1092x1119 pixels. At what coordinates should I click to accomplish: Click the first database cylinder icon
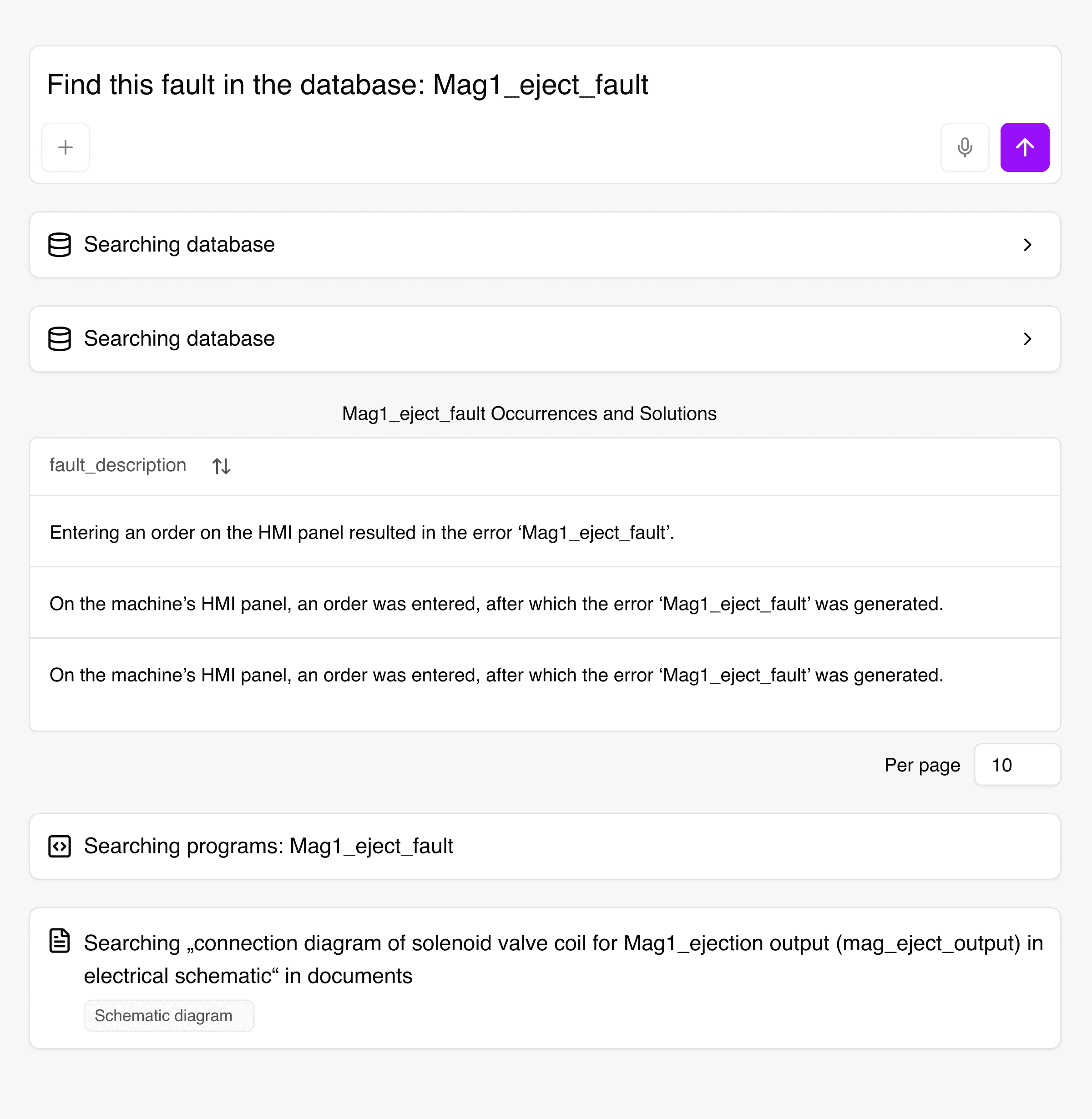60,245
